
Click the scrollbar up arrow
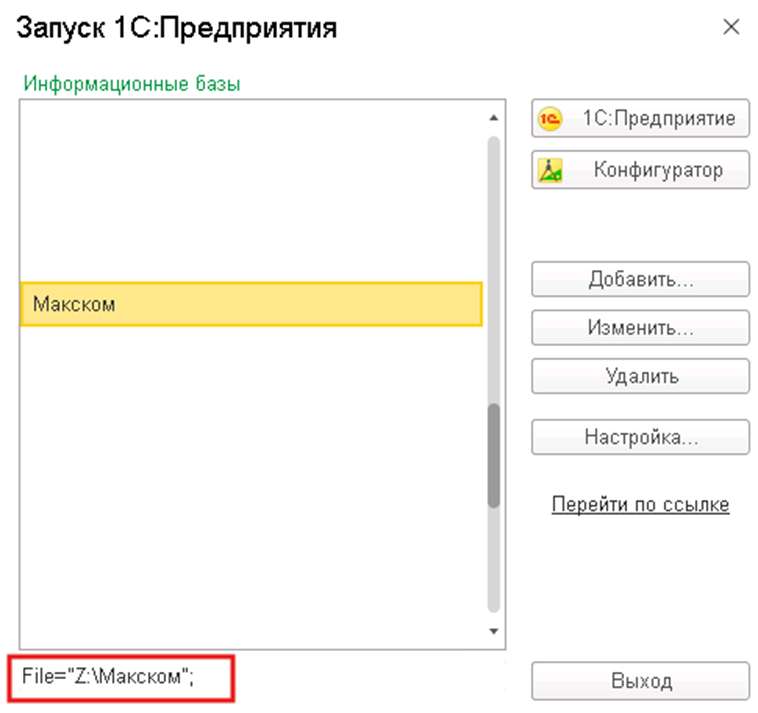coord(494,118)
